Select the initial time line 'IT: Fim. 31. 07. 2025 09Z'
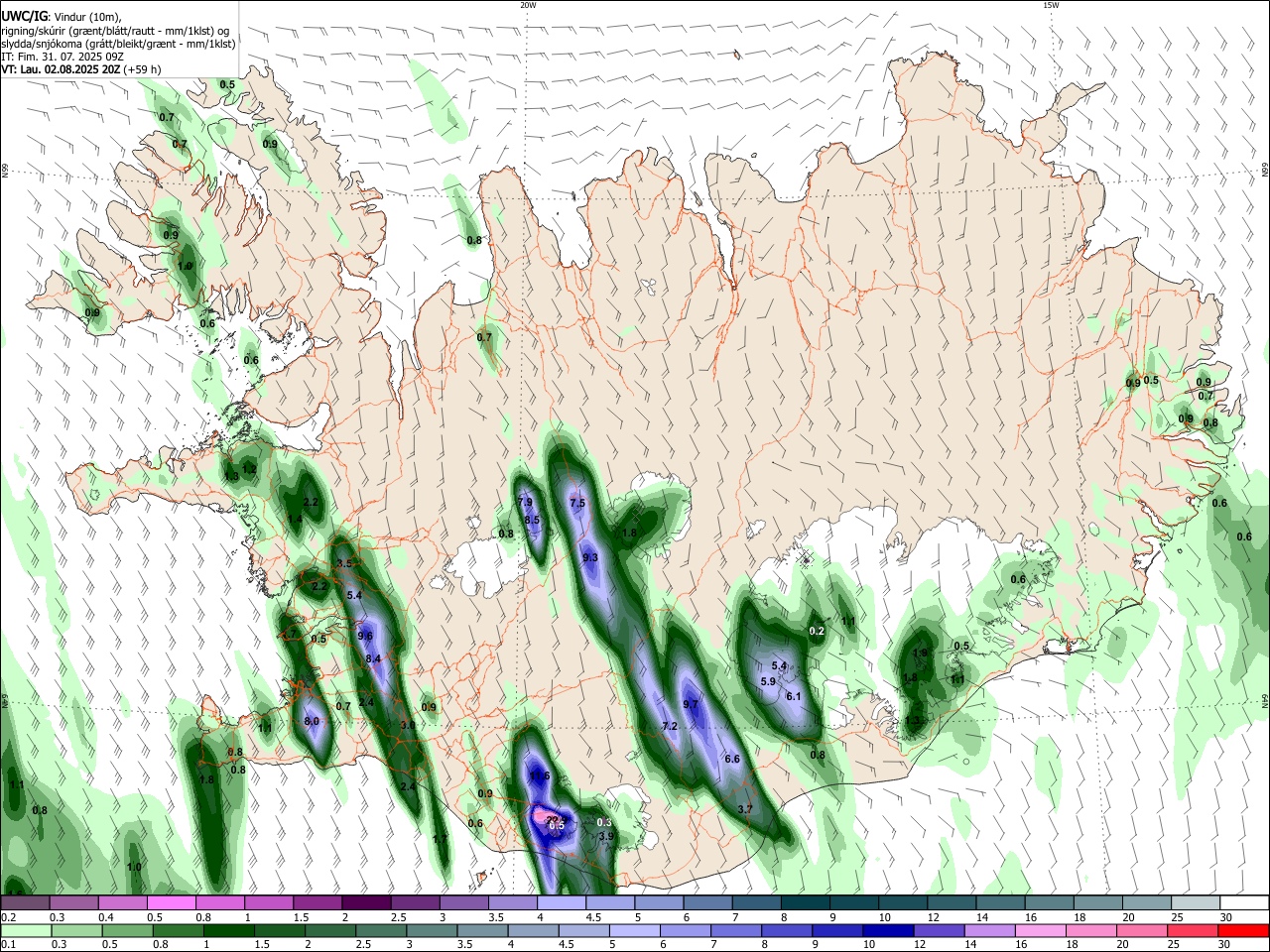This screenshot has height=952, width=1270. [63, 57]
